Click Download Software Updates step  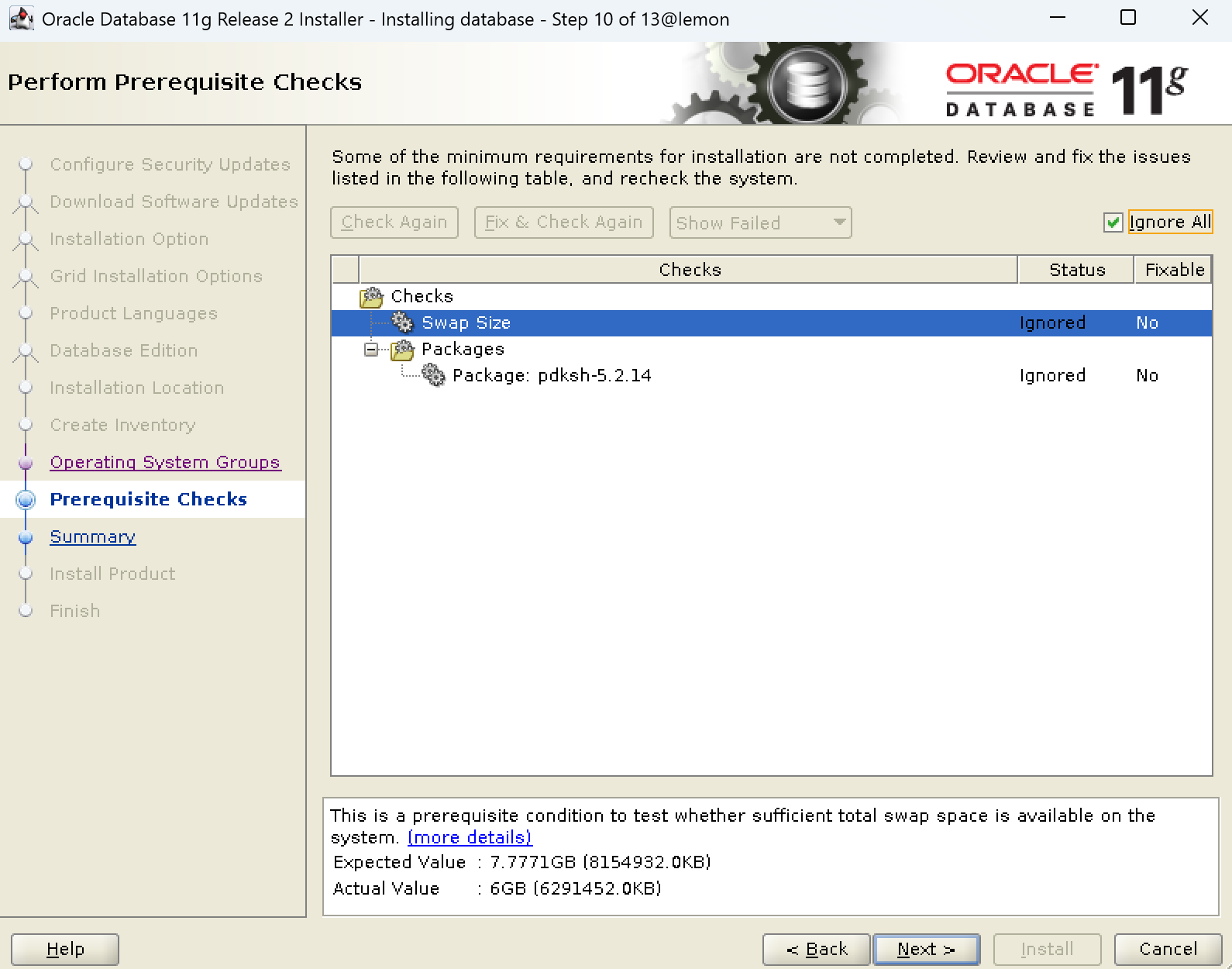point(174,202)
